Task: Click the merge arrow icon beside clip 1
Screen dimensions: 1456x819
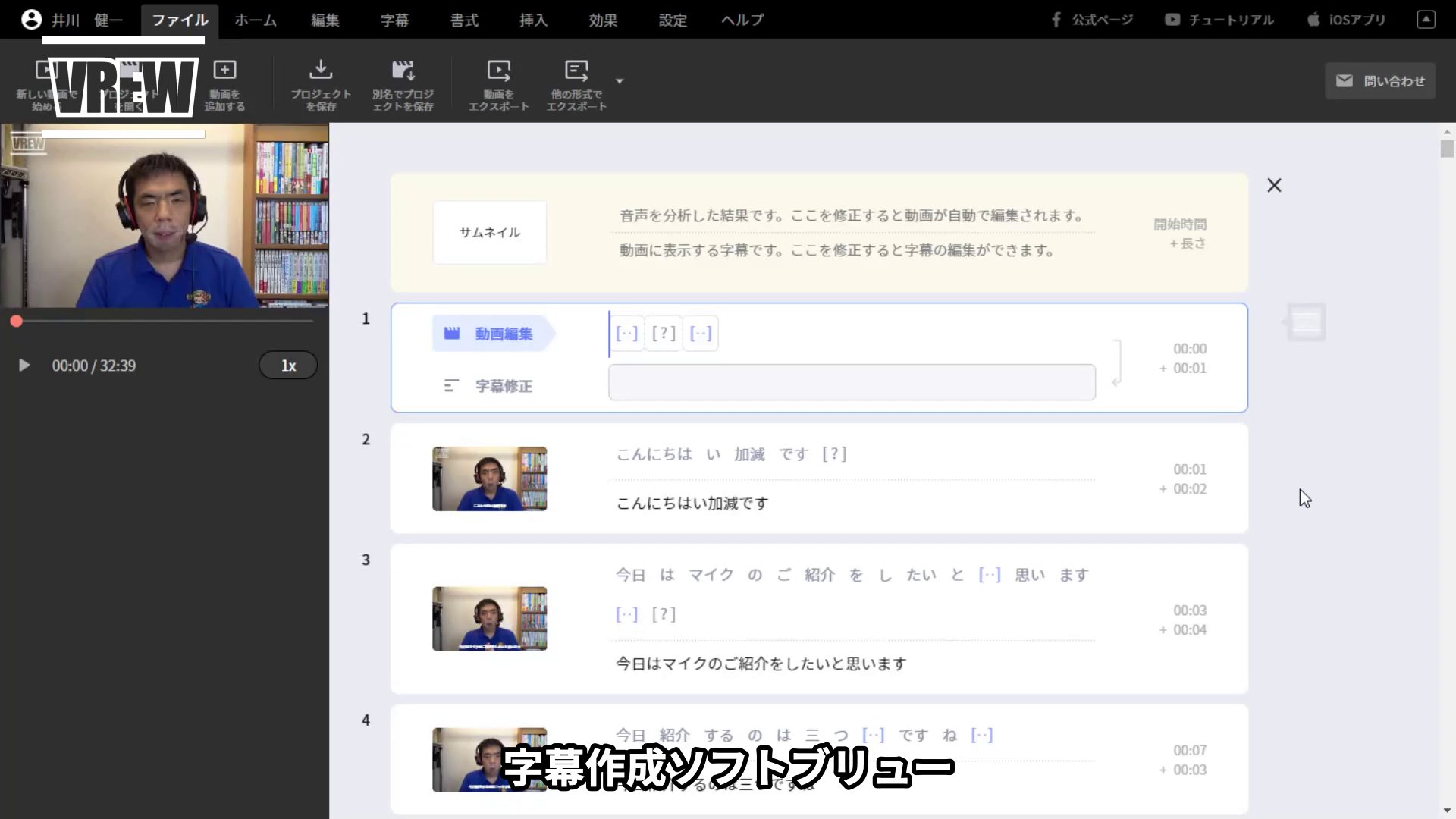Action: (1116, 364)
